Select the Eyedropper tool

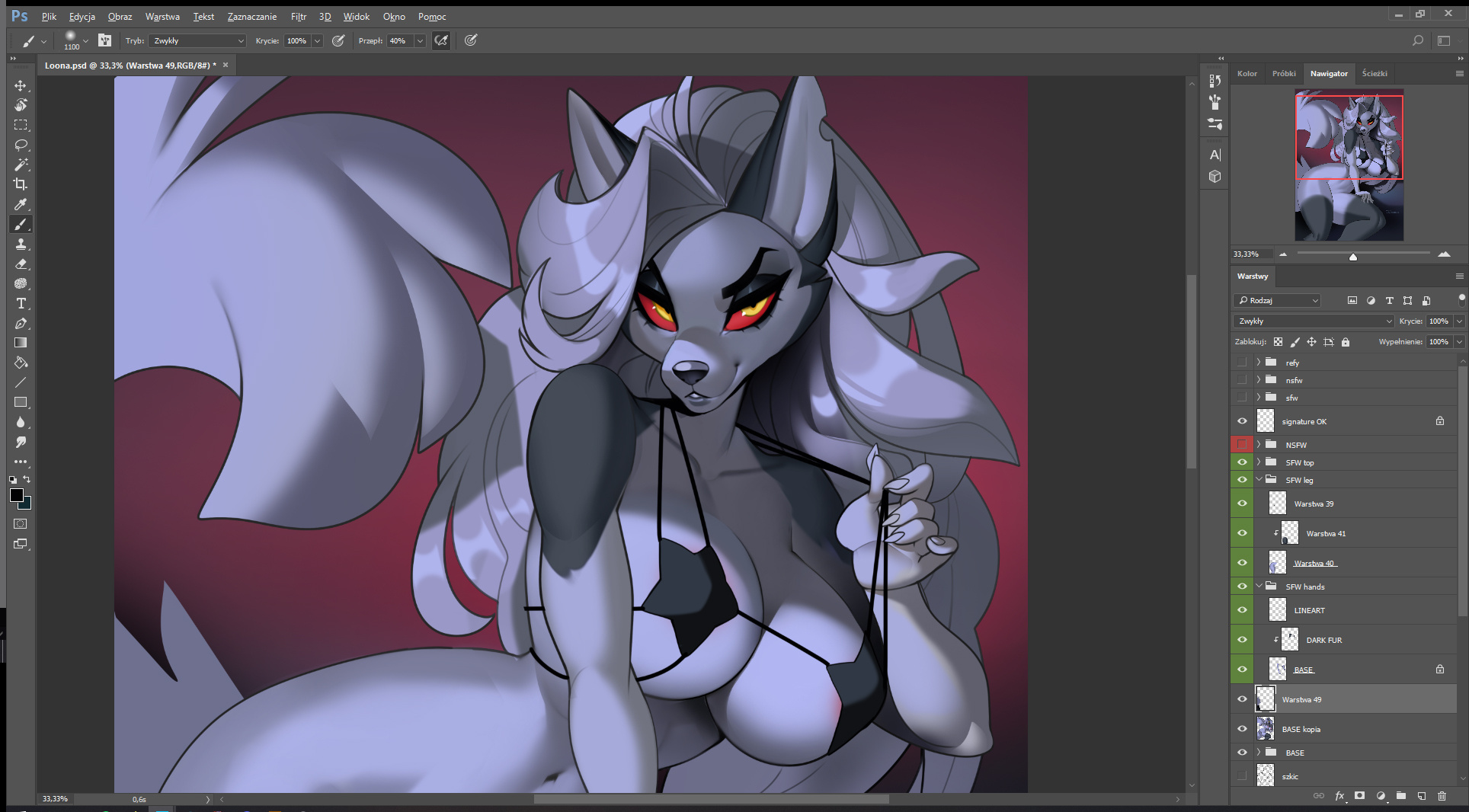coord(21,204)
